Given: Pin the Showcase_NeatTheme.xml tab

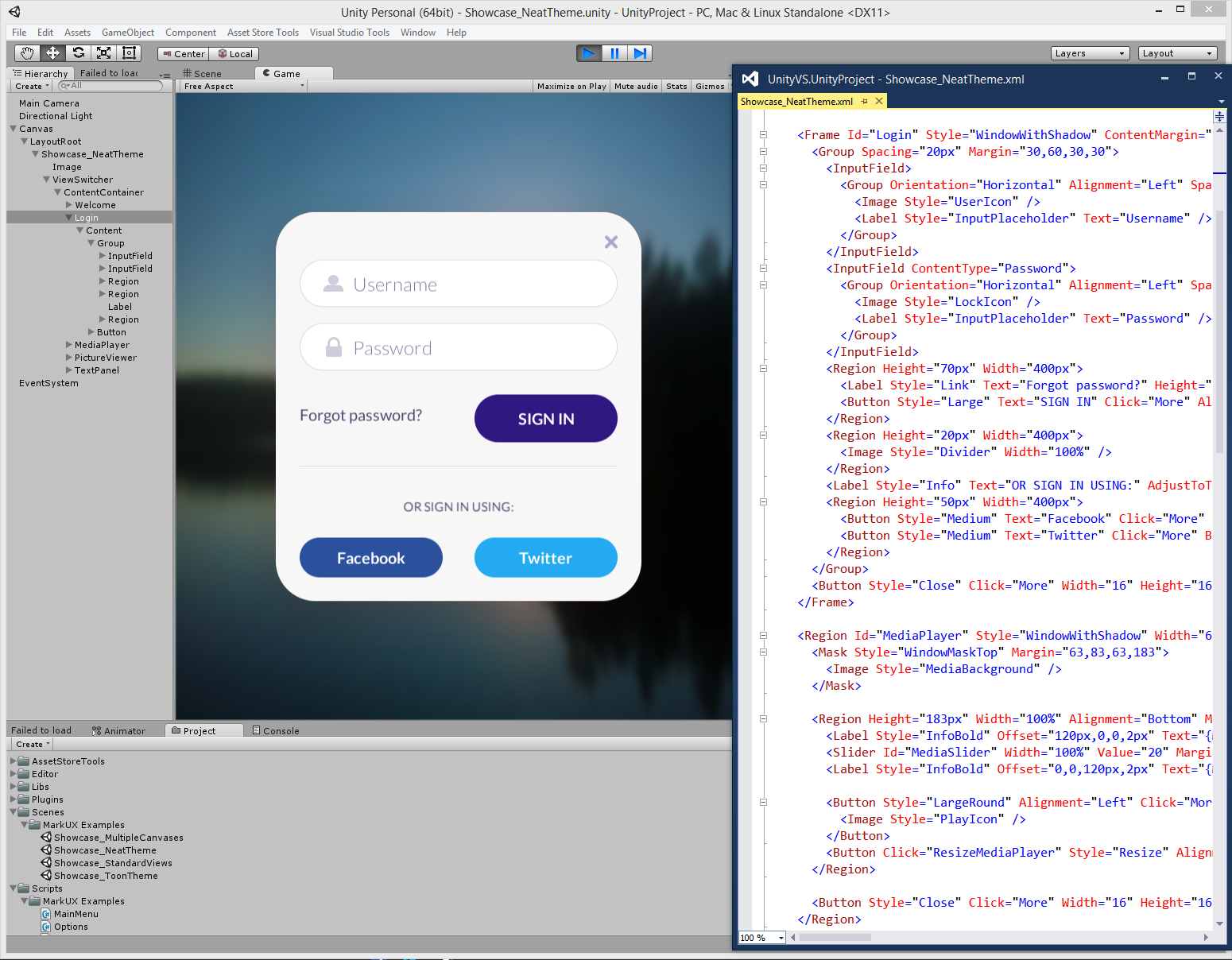Looking at the screenshot, I should 865,101.
